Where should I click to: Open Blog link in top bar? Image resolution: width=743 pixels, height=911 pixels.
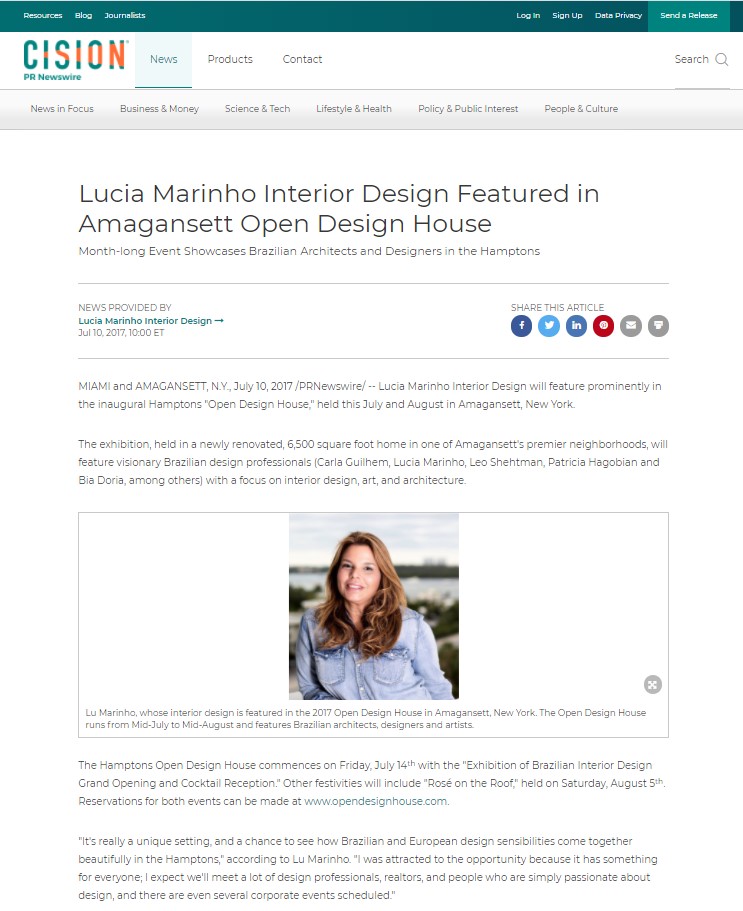84,16
